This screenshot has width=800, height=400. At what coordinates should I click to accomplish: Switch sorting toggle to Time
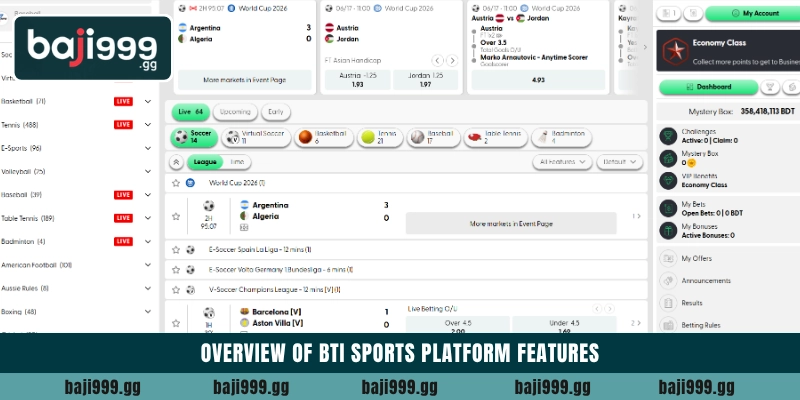tap(237, 162)
